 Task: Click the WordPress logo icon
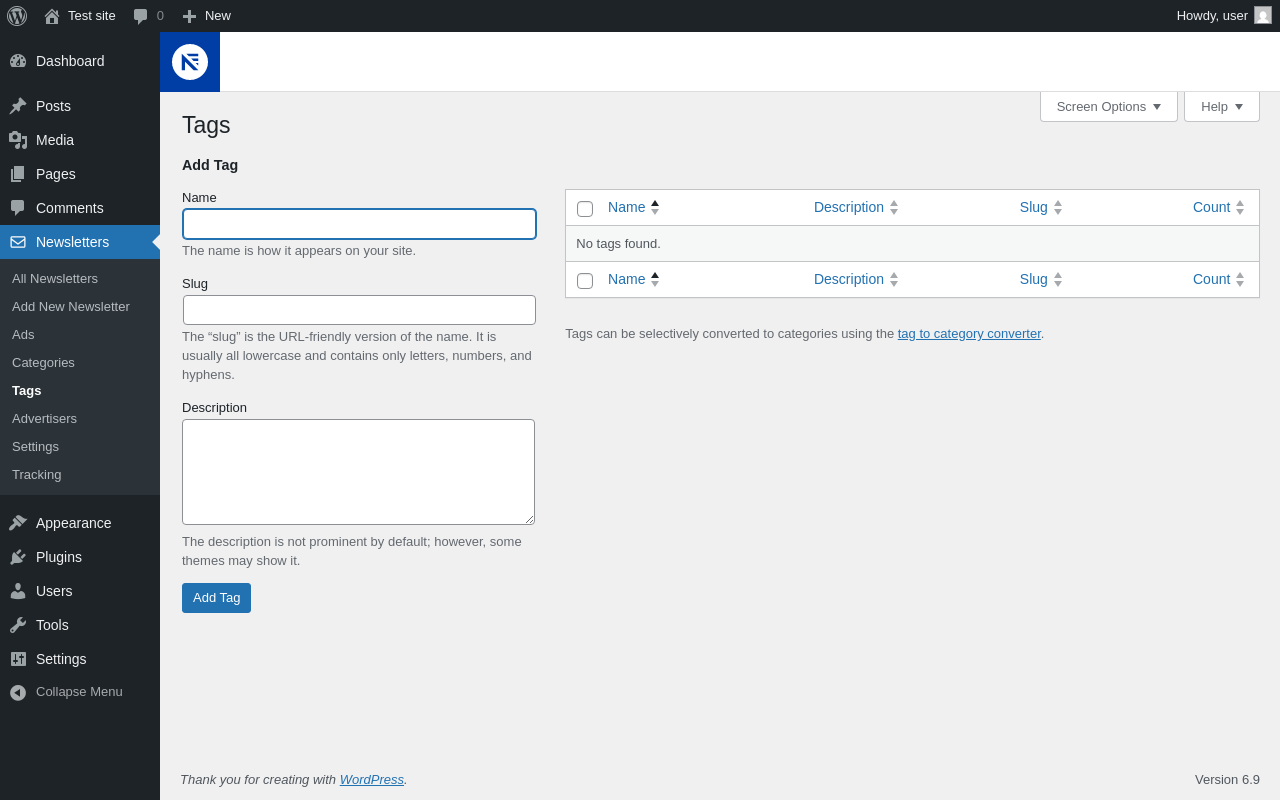tap(17, 16)
